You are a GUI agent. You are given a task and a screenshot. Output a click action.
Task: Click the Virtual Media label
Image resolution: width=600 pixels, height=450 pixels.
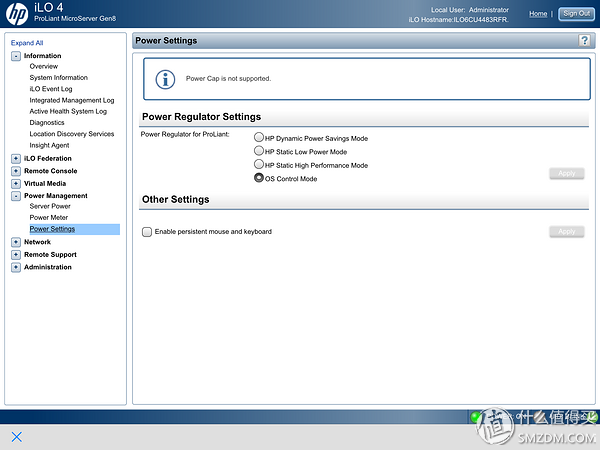(x=45, y=184)
